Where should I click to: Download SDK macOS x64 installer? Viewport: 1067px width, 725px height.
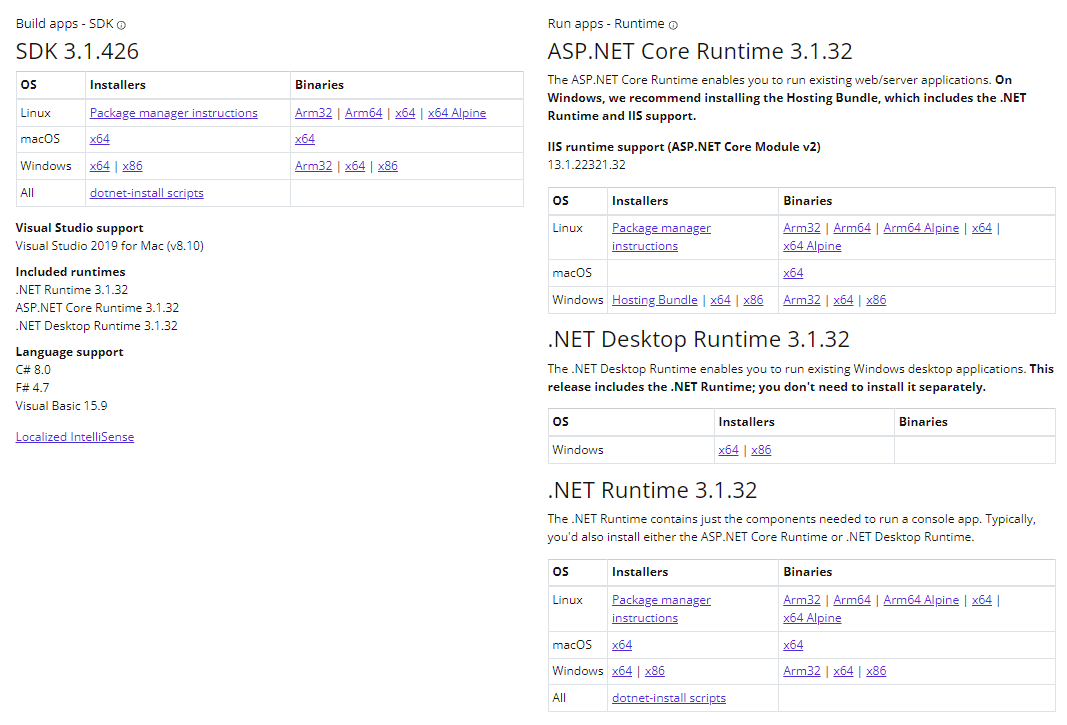[99, 139]
